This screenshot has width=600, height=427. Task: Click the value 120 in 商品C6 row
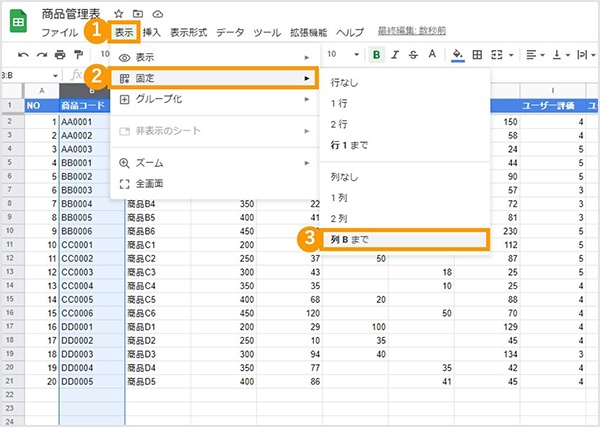point(289,313)
